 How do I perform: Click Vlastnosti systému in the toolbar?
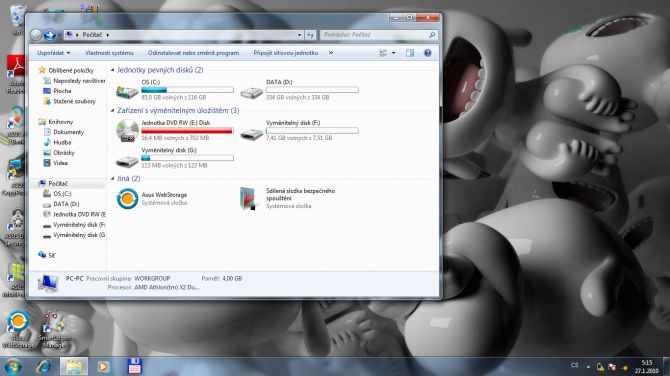point(109,53)
